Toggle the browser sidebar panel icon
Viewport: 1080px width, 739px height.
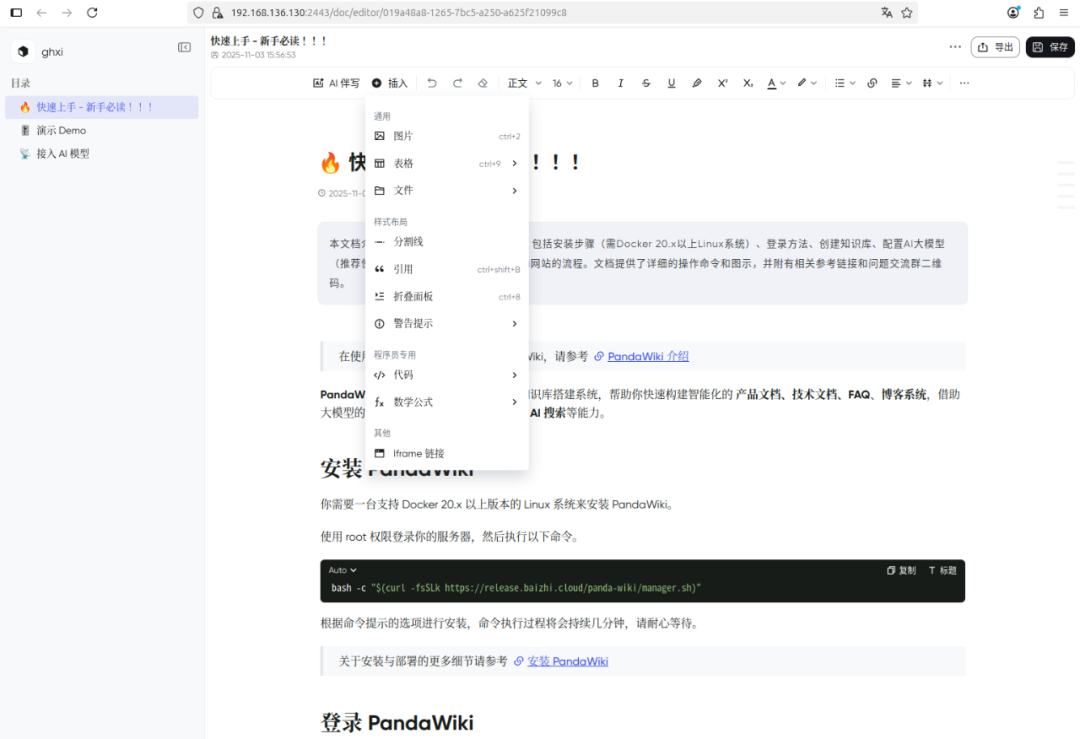tap(17, 12)
